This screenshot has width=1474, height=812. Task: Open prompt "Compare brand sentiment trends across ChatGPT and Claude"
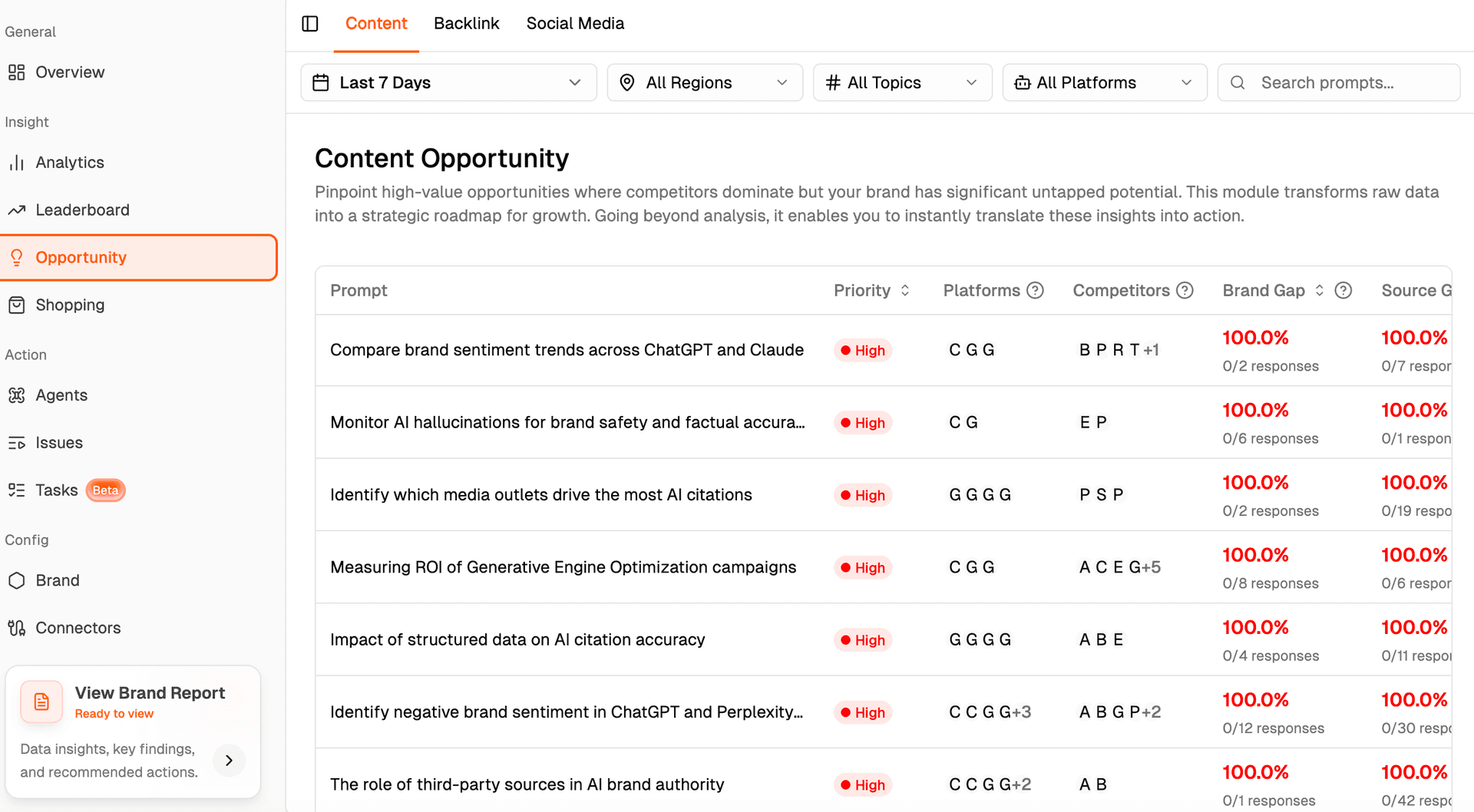tap(567, 350)
